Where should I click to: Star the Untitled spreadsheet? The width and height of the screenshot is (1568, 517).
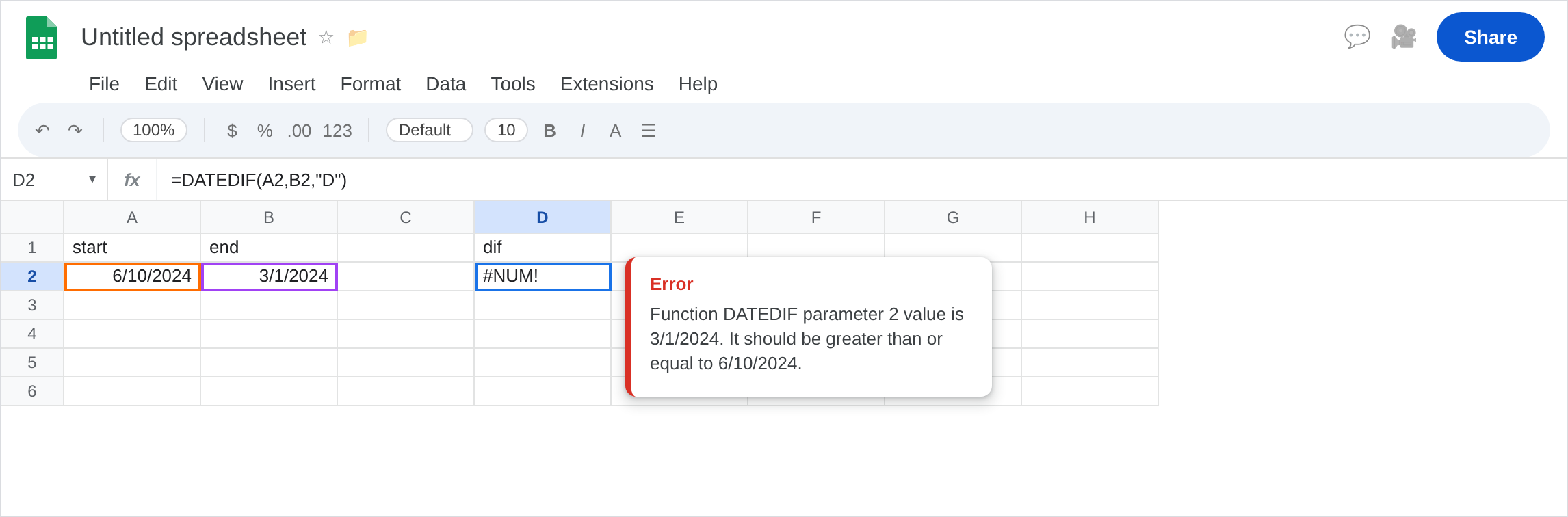click(x=326, y=37)
